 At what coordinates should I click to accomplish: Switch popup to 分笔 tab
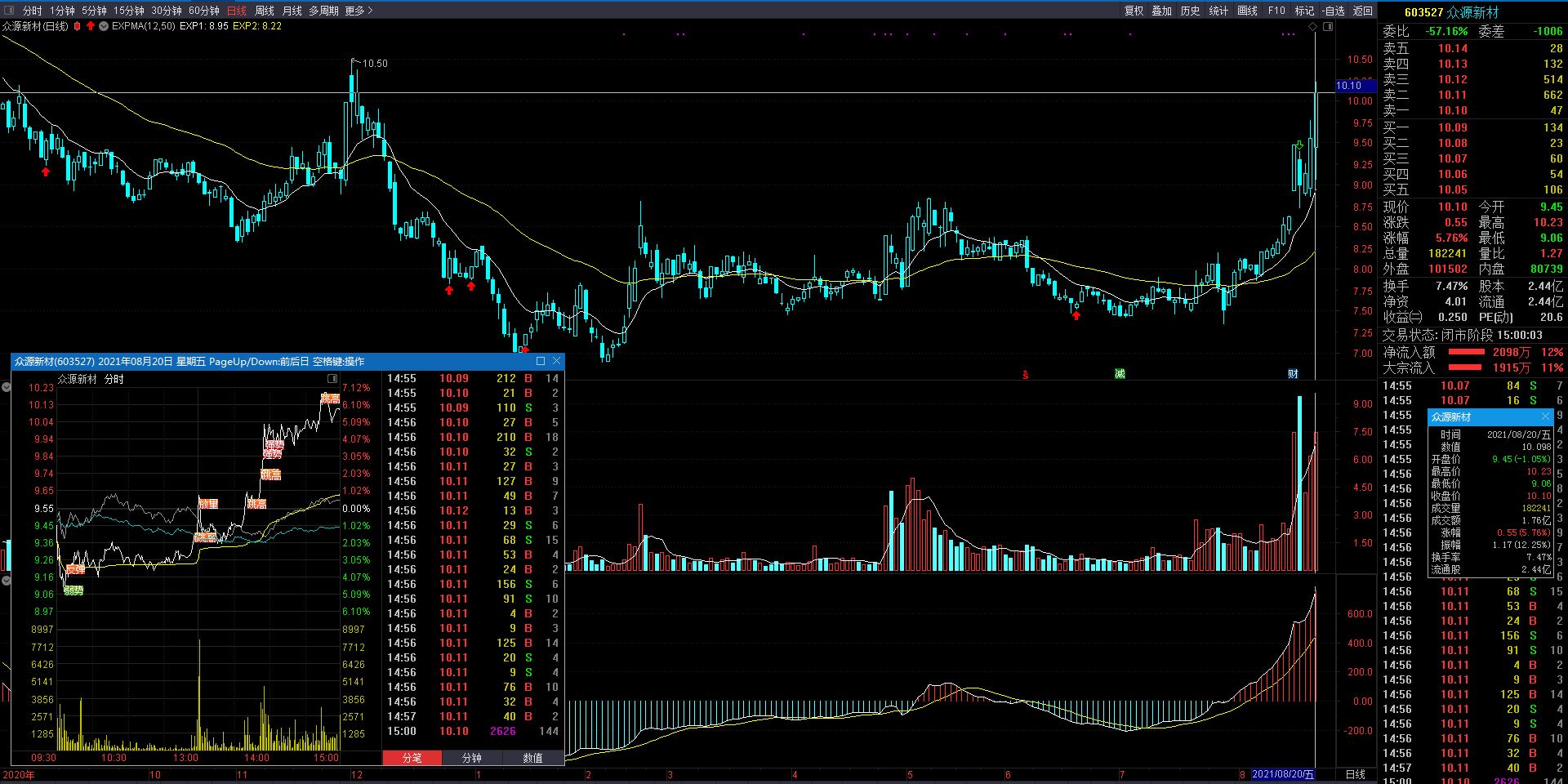(412, 758)
